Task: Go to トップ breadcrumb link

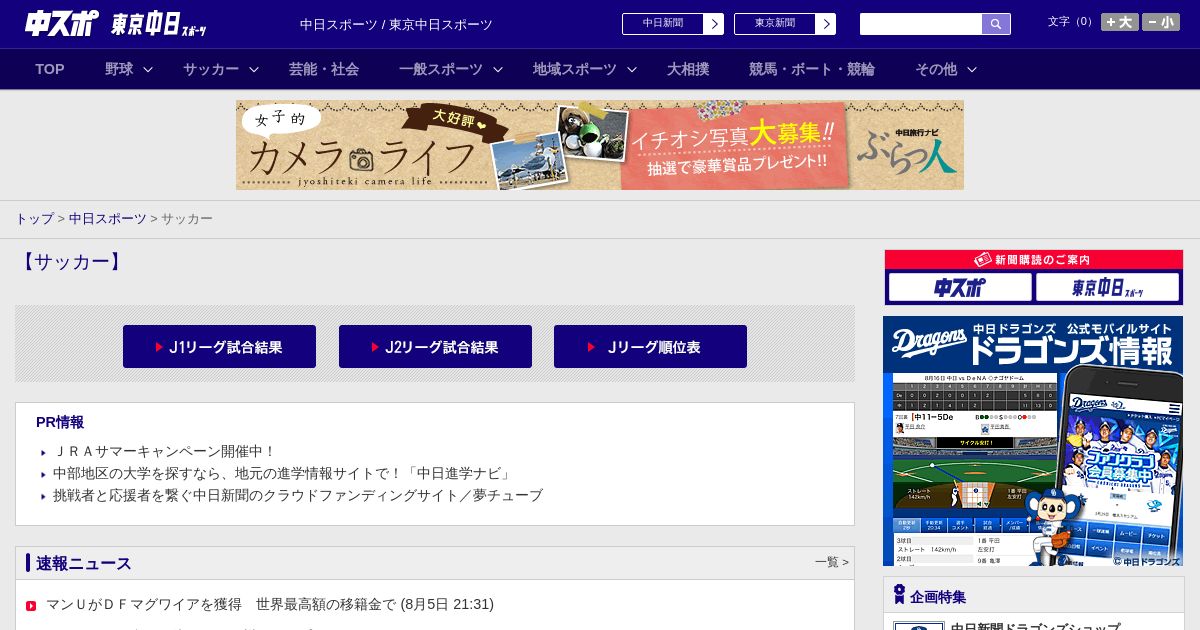Action: click(x=34, y=218)
